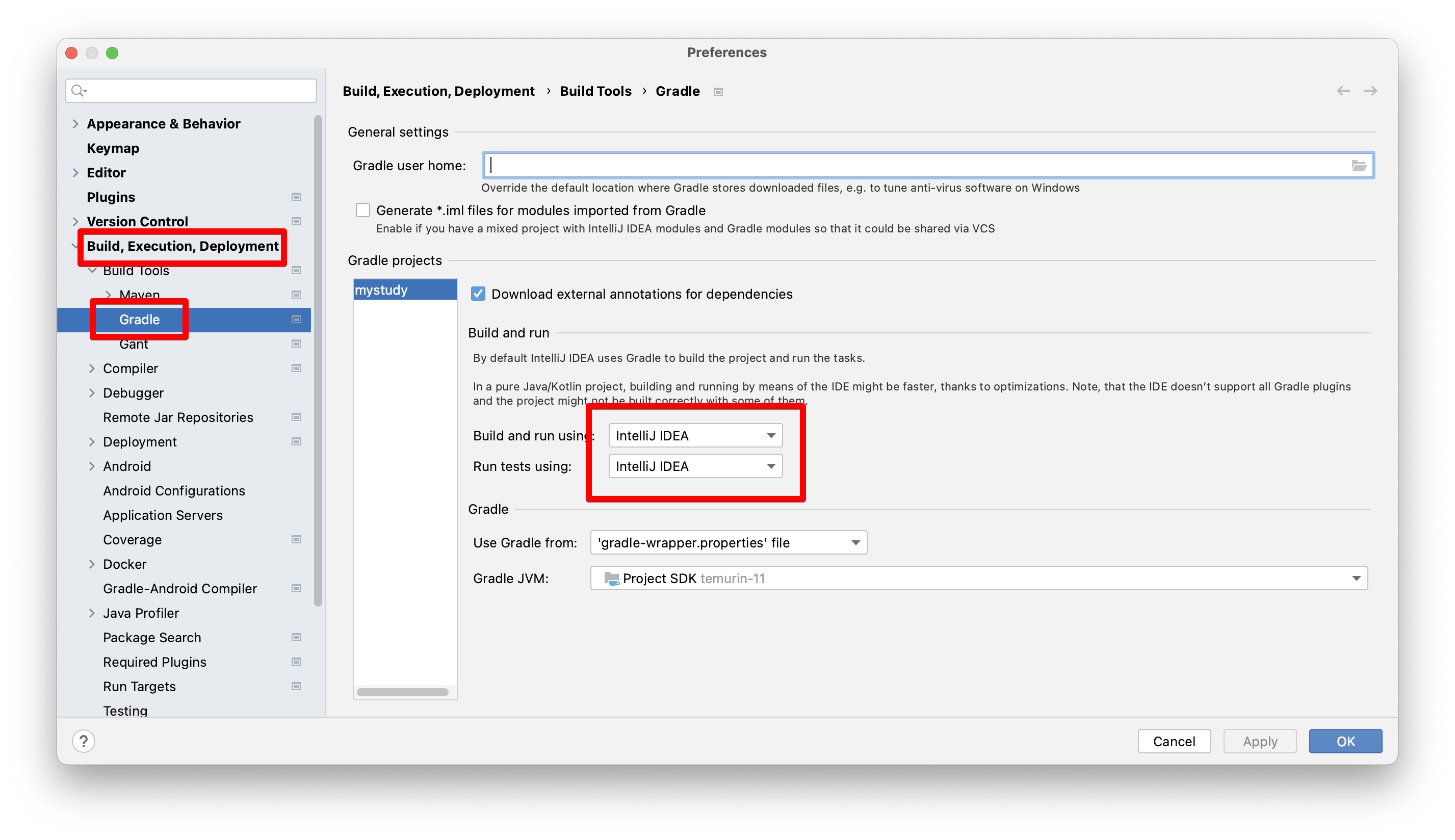Viewport: 1455px width, 840px height.
Task: Click the forward navigation arrow
Action: 1370,91
